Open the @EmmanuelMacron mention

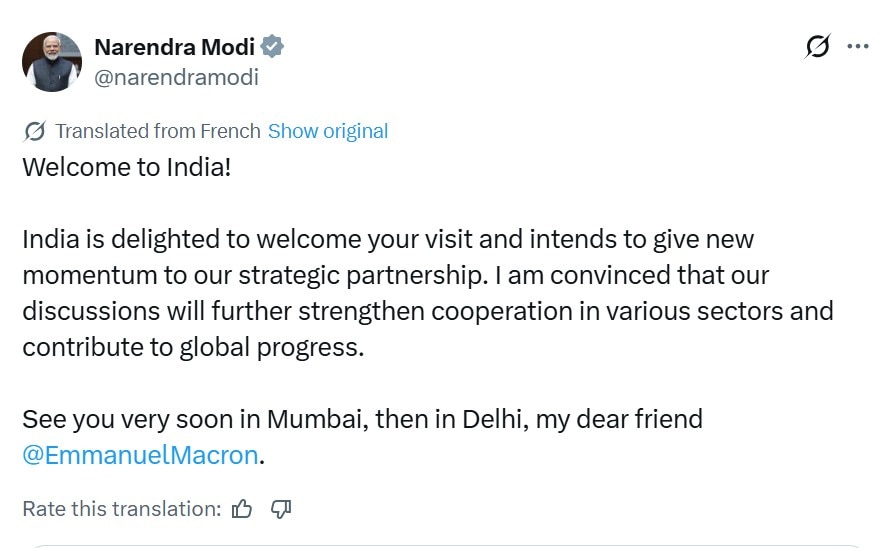click(x=140, y=456)
